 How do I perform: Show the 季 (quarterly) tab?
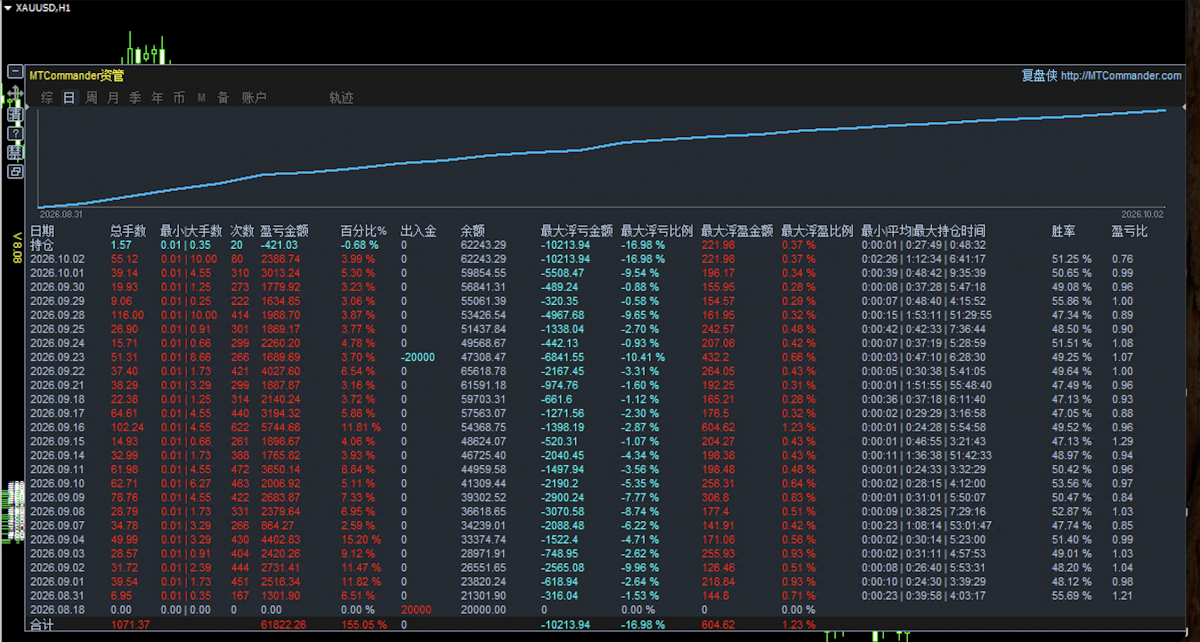click(x=135, y=98)
